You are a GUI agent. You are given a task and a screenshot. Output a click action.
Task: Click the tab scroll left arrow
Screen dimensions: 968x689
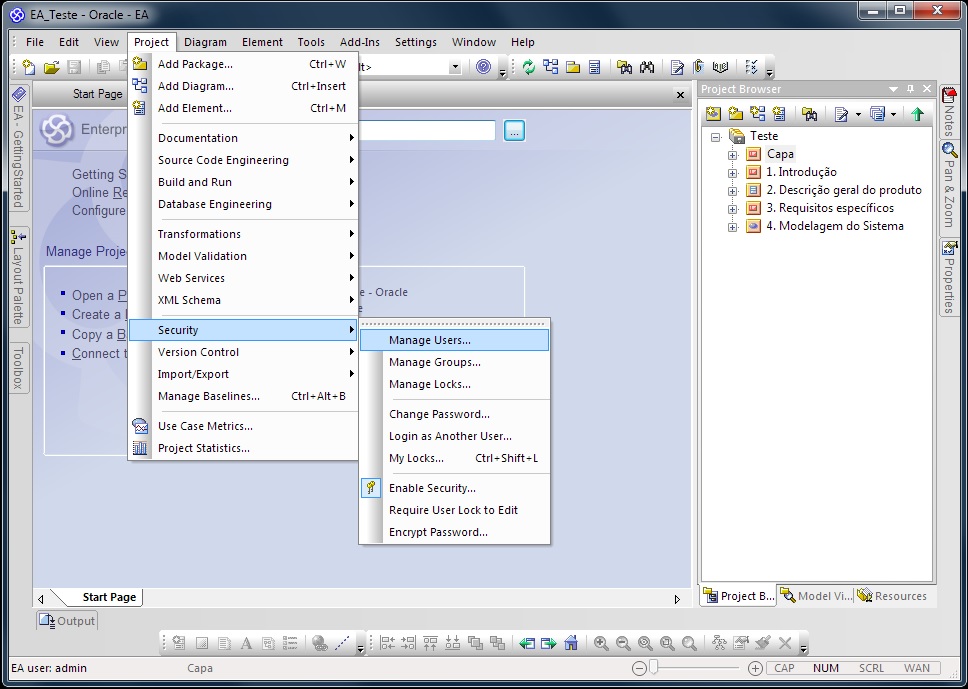pyautogui.click(x=41, y=598)
